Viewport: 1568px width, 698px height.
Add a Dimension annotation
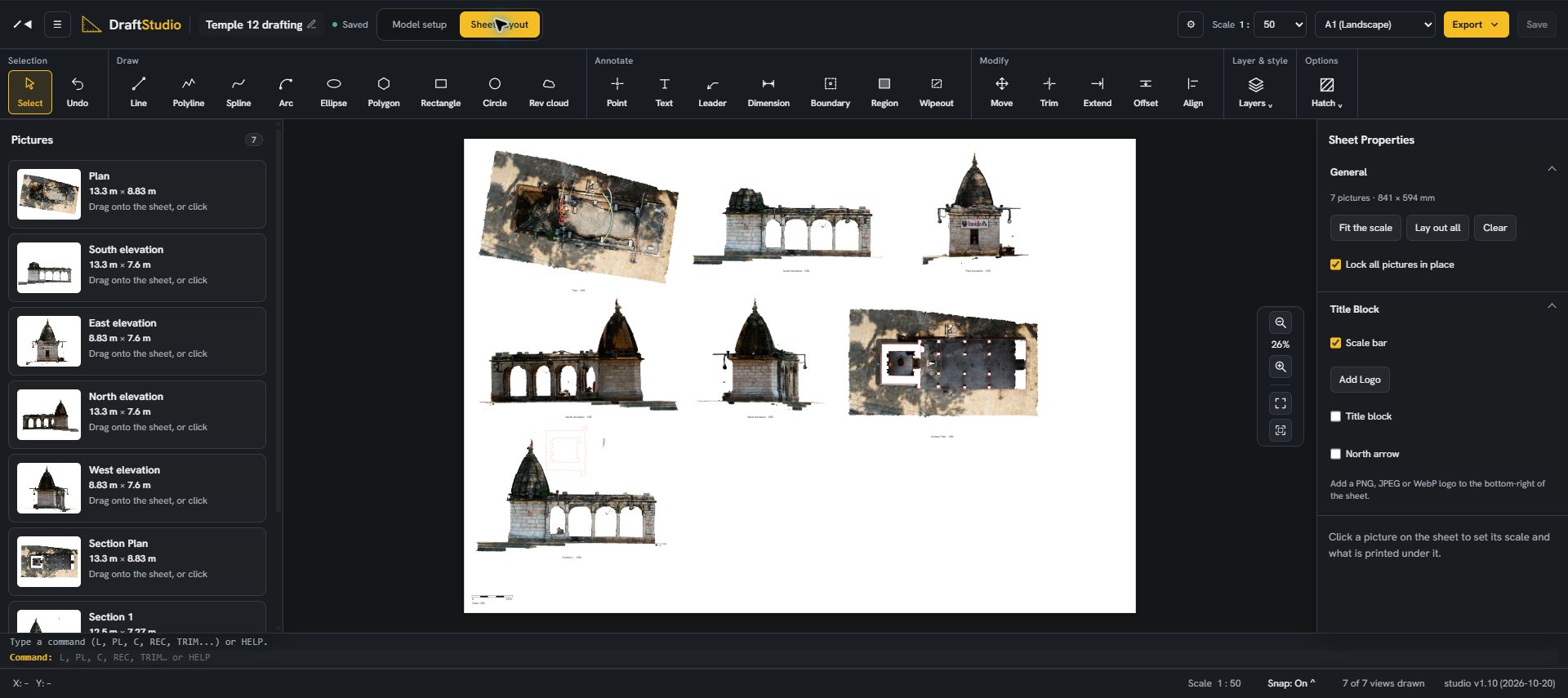(768, 91)
